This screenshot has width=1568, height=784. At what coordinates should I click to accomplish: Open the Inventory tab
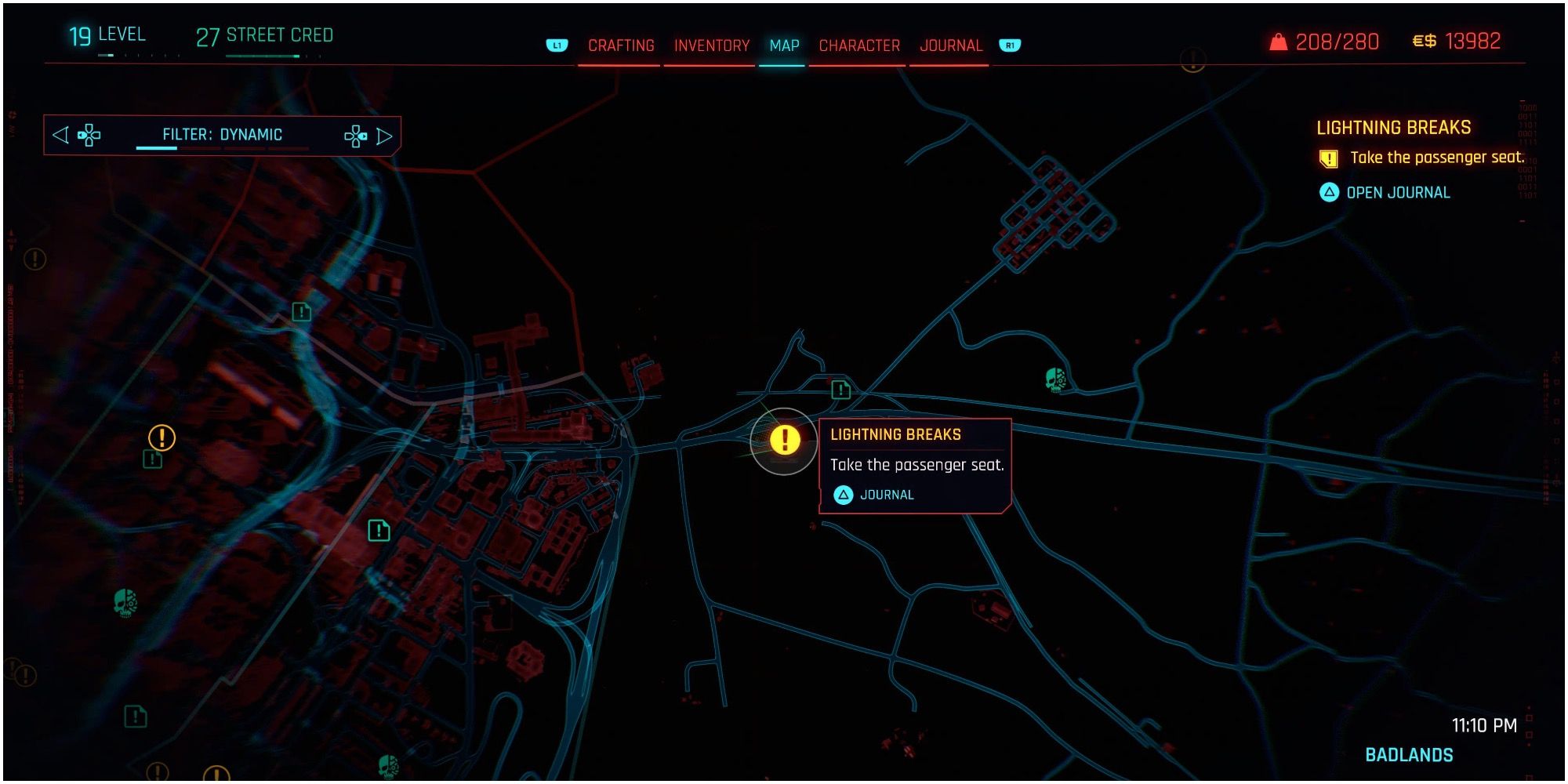click(712, 45)
